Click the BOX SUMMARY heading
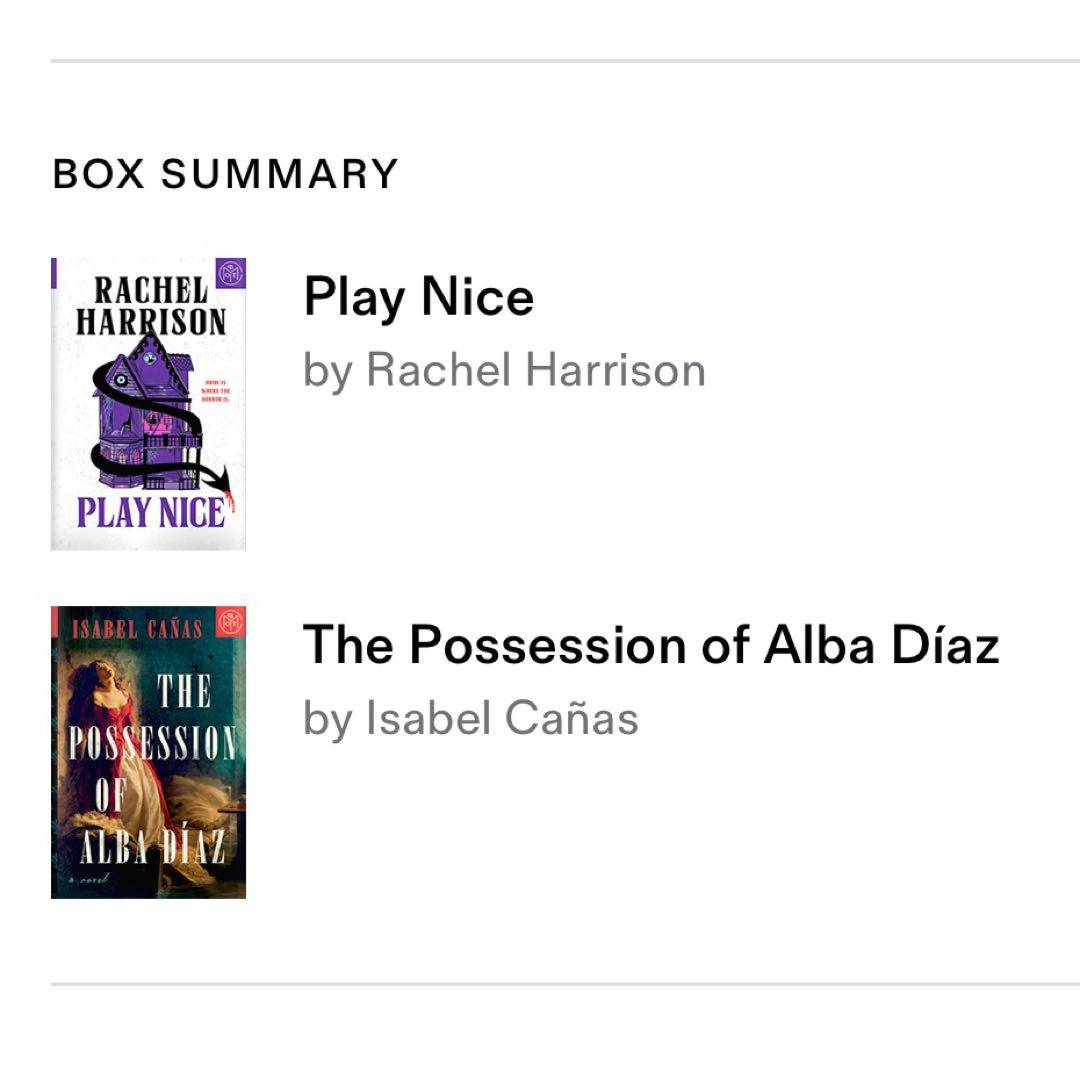The width and height of the screenshot is (1080, 1080). pyautogui.click(x=225, y=174)
